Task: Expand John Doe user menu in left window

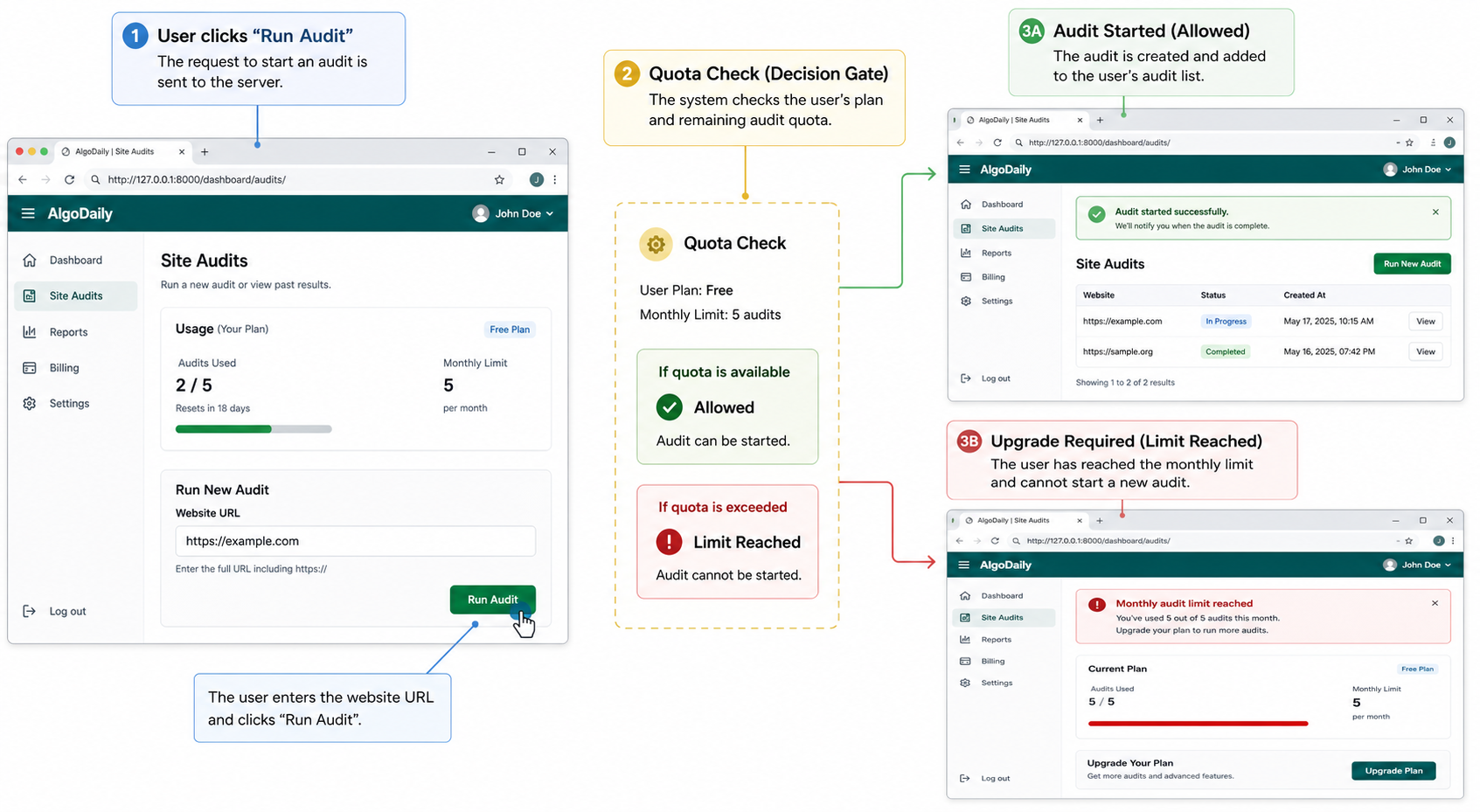Action: (x=513, y=213)
